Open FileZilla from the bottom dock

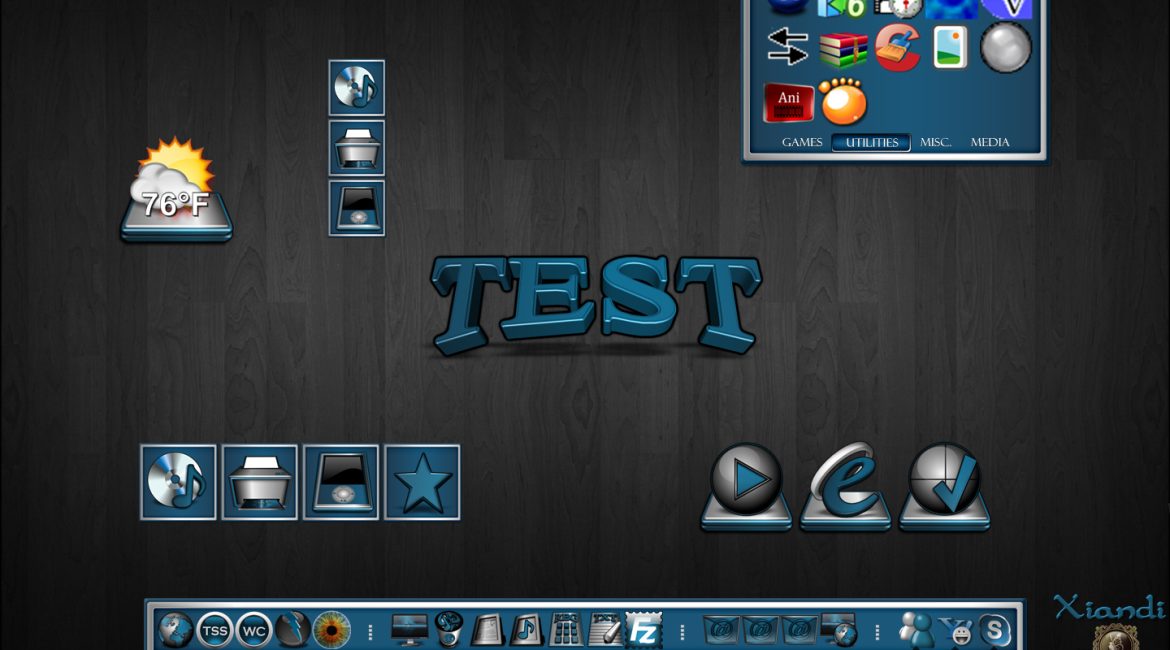[x=643, y=630]
